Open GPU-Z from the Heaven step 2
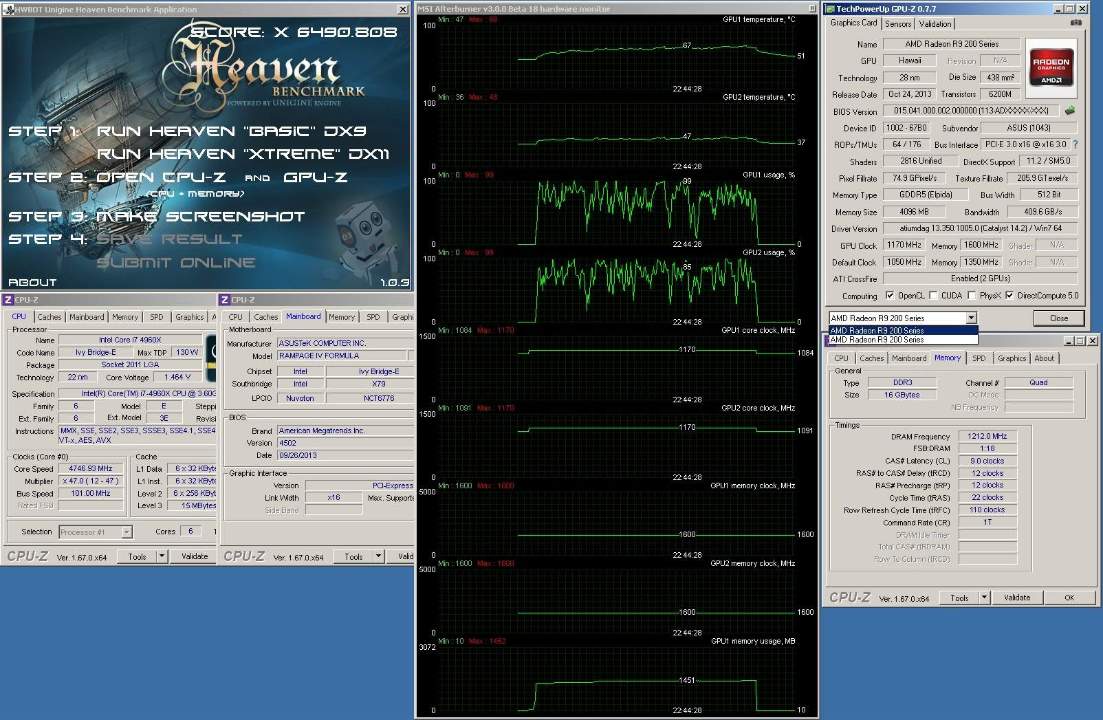Viewport: 1103px width, 720px height. pos(315,177)
